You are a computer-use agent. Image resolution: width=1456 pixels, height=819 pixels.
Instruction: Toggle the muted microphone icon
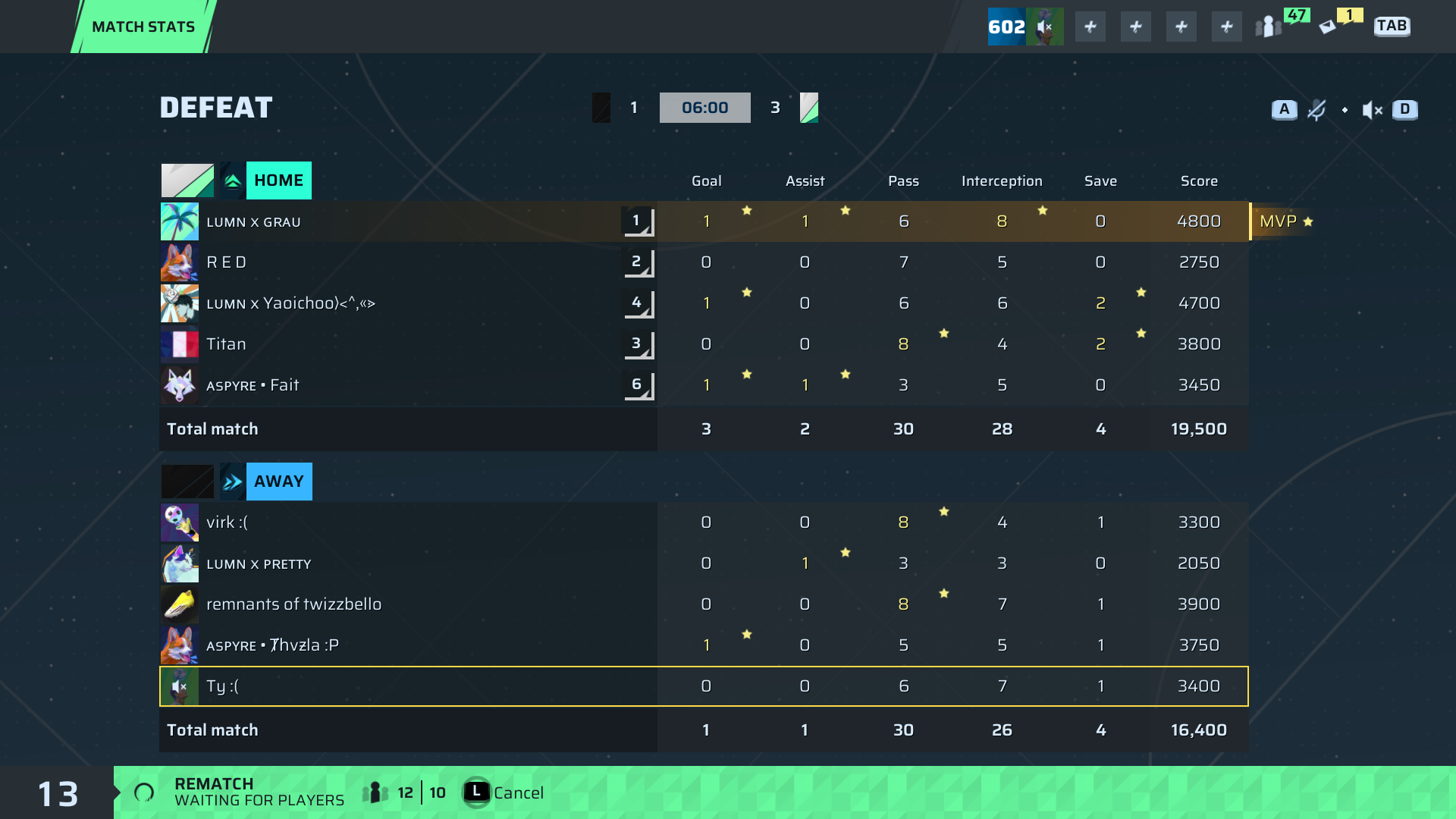coord(1316,110)
